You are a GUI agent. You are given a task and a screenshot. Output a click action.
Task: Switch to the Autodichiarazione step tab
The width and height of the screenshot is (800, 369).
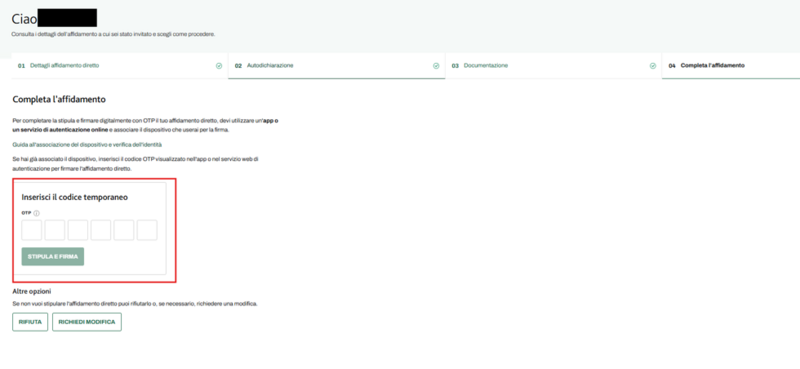tap(337, 66)
